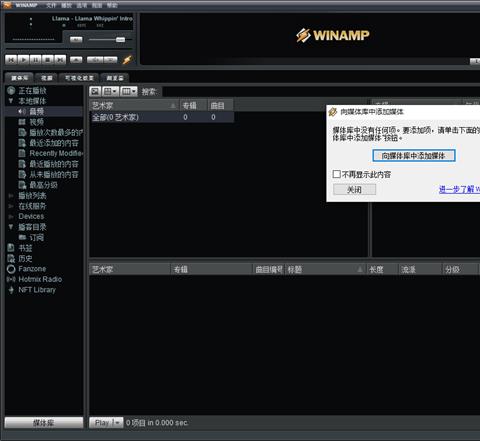
Task: Switch to the 可视化效果 tab
Action: (x=79, y=78)
